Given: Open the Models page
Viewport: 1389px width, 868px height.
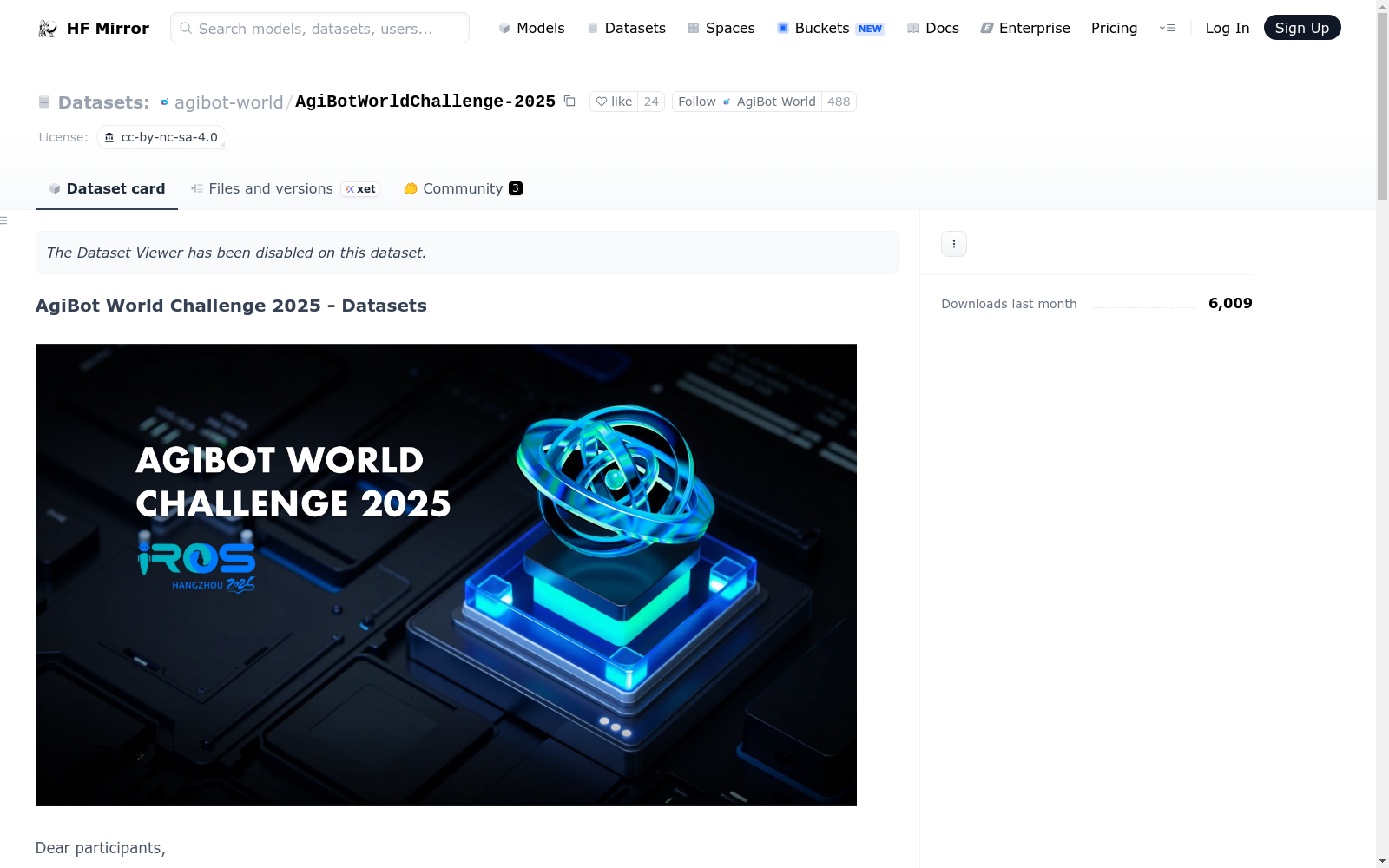Looking at the screenshot, I should 531,28.
